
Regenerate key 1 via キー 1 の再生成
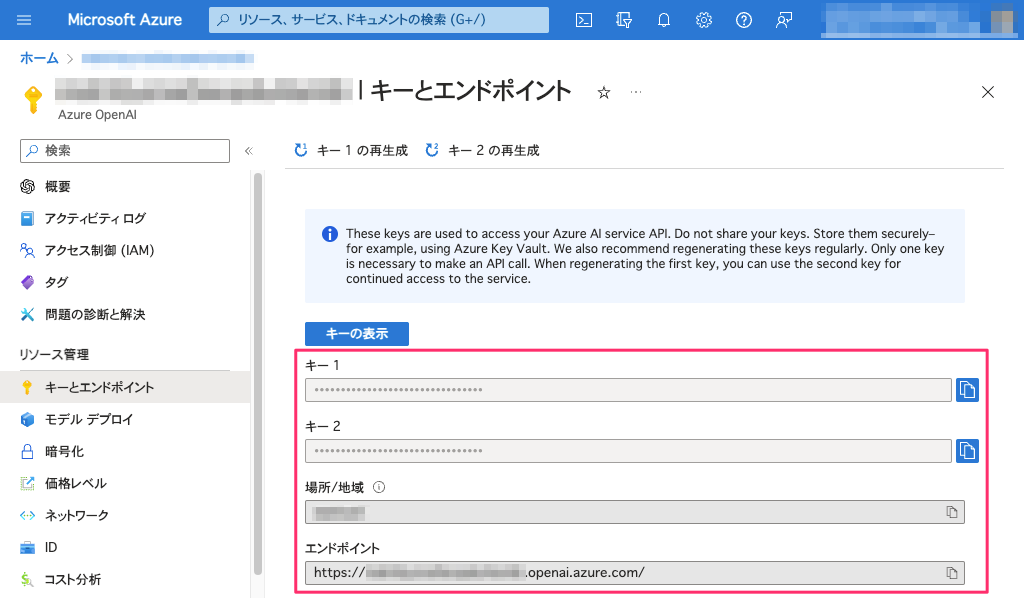pos(351,151)
